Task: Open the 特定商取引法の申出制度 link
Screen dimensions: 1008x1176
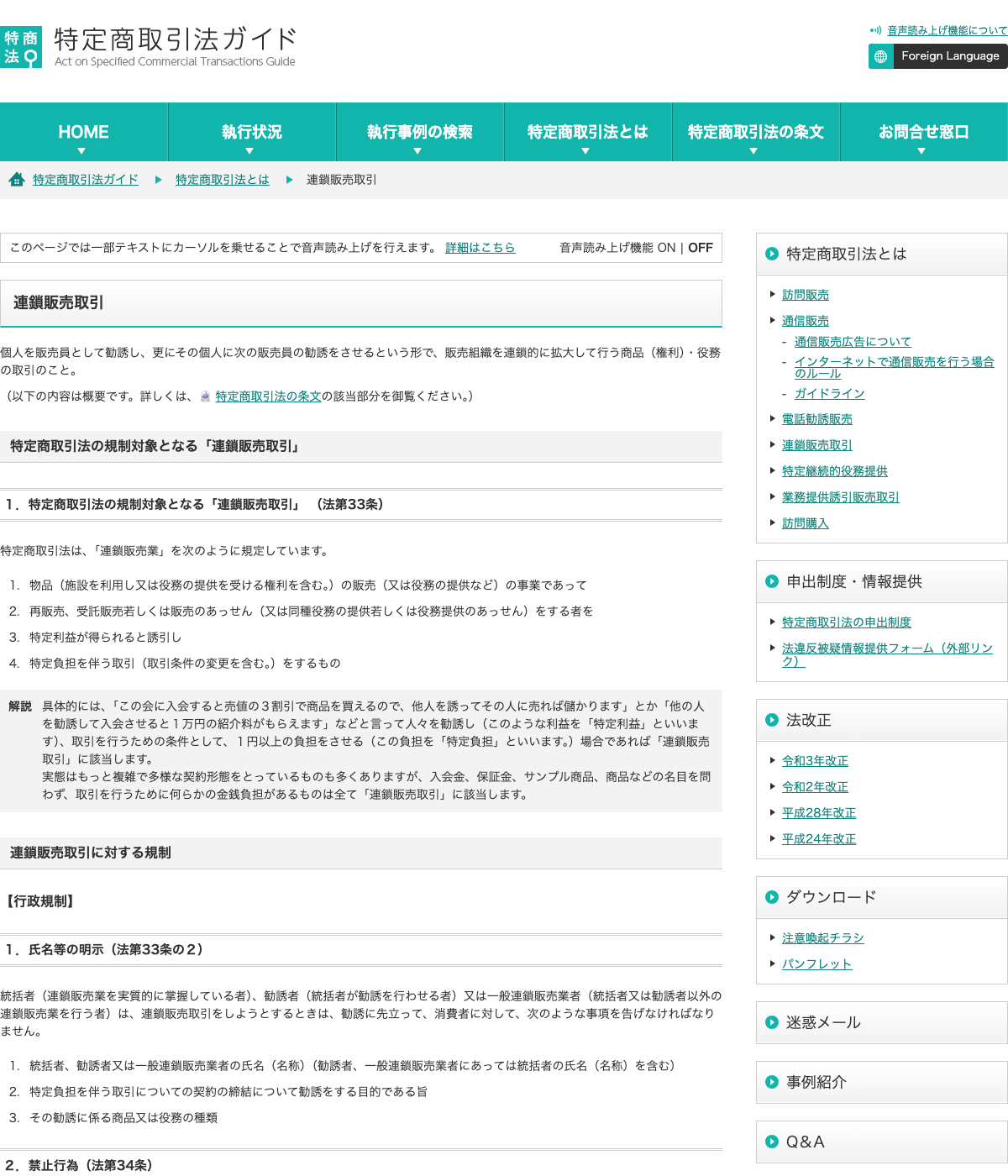Action: 847,622
